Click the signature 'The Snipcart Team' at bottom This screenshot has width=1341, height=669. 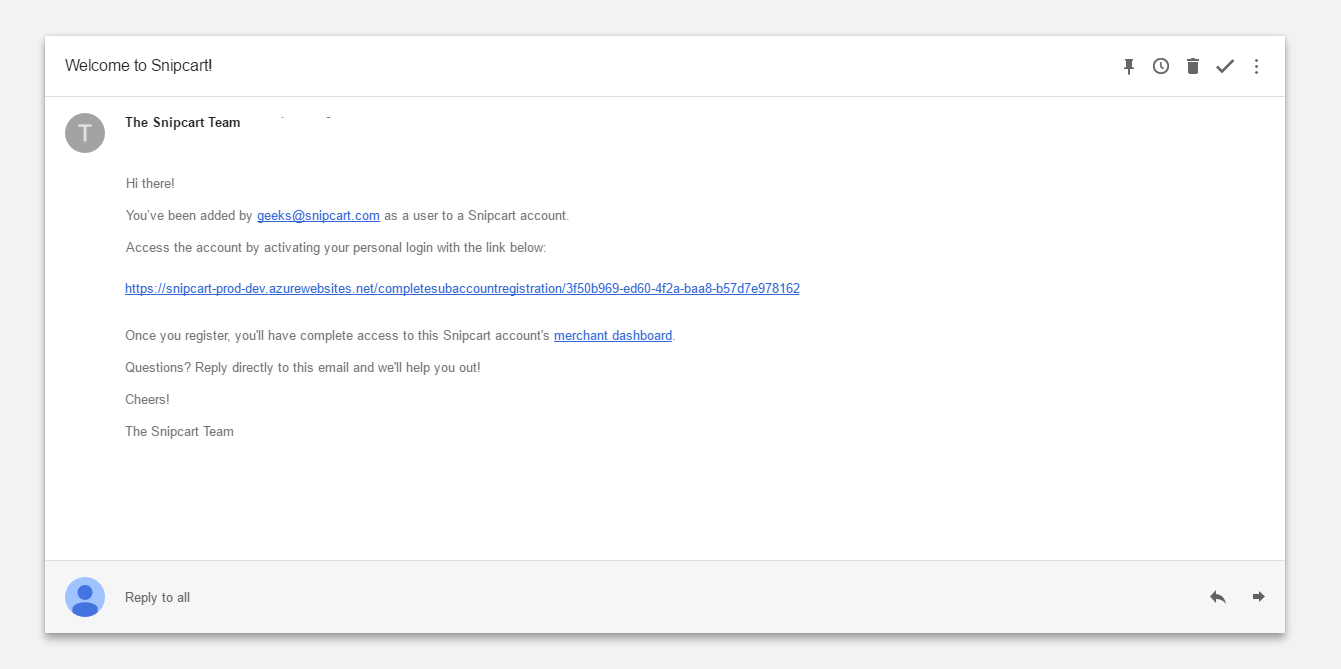click(179, 432)
